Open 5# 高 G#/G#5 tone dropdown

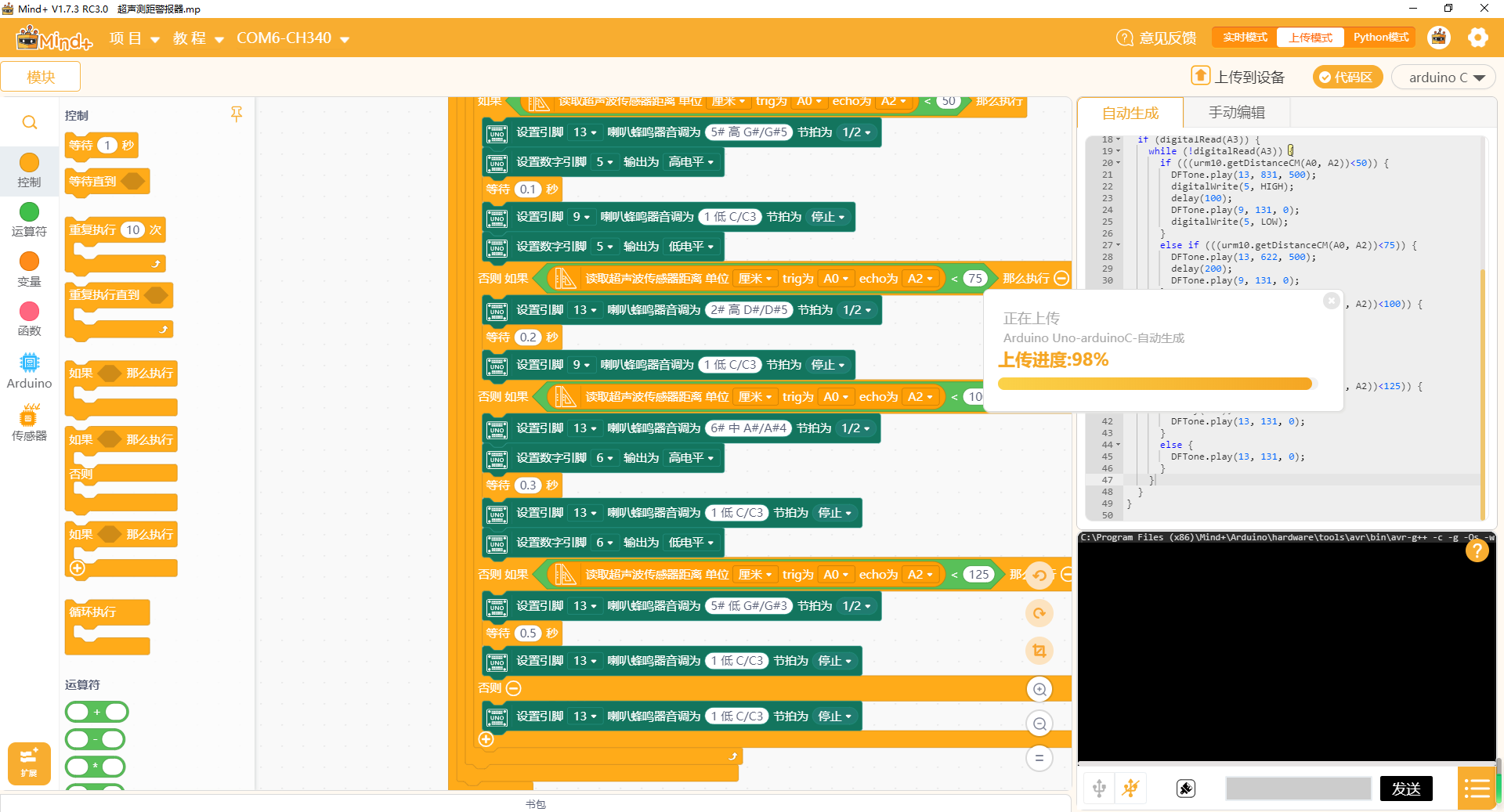tap(748, 132)
